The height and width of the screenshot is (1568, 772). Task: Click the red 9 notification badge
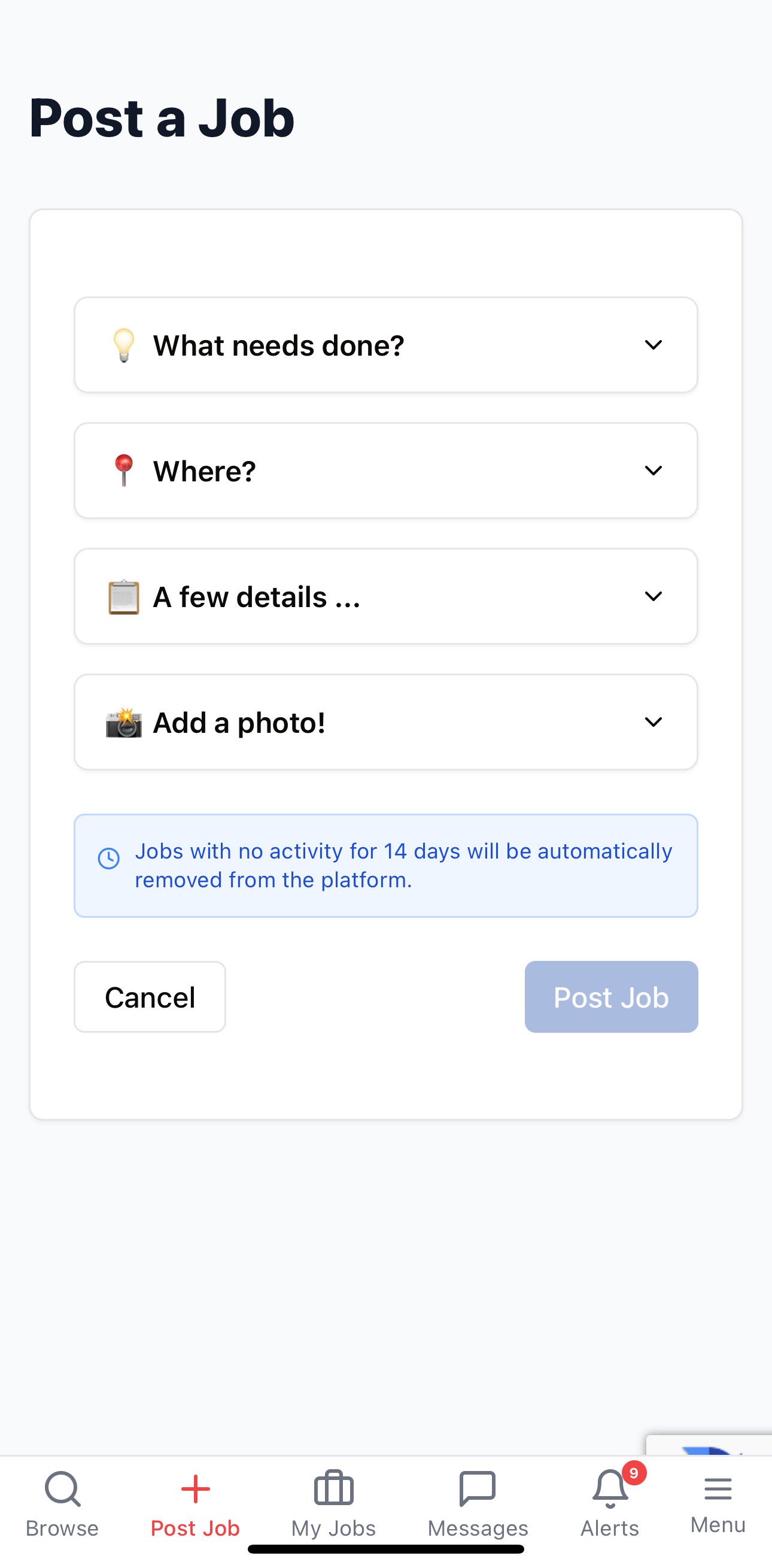[x=634, y=1473]
